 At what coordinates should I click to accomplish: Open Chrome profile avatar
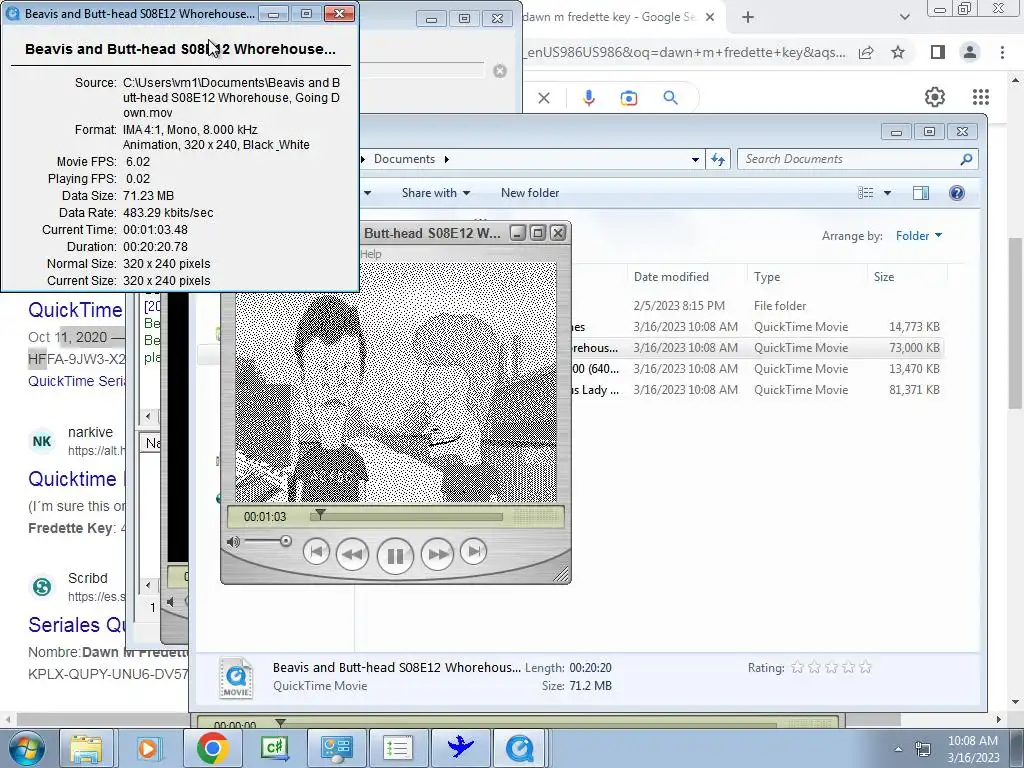coord(970,52)
